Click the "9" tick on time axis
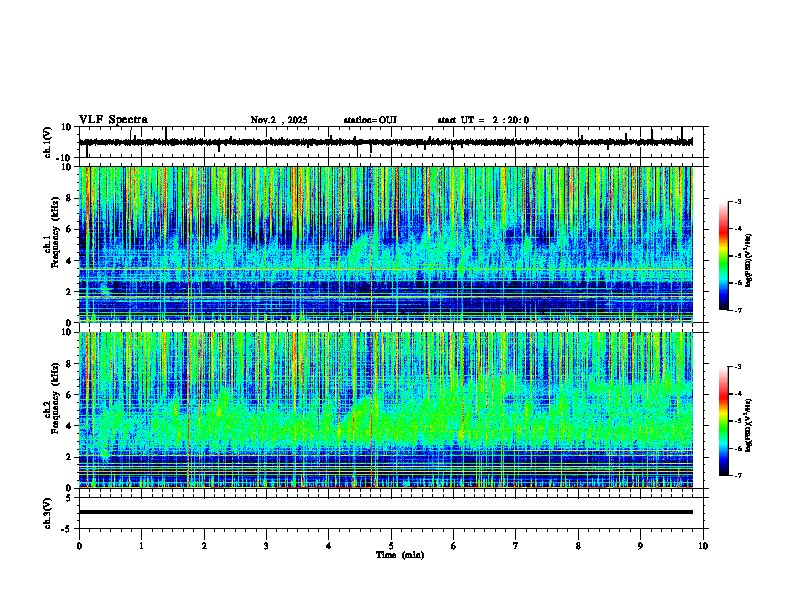 (640, 546)
